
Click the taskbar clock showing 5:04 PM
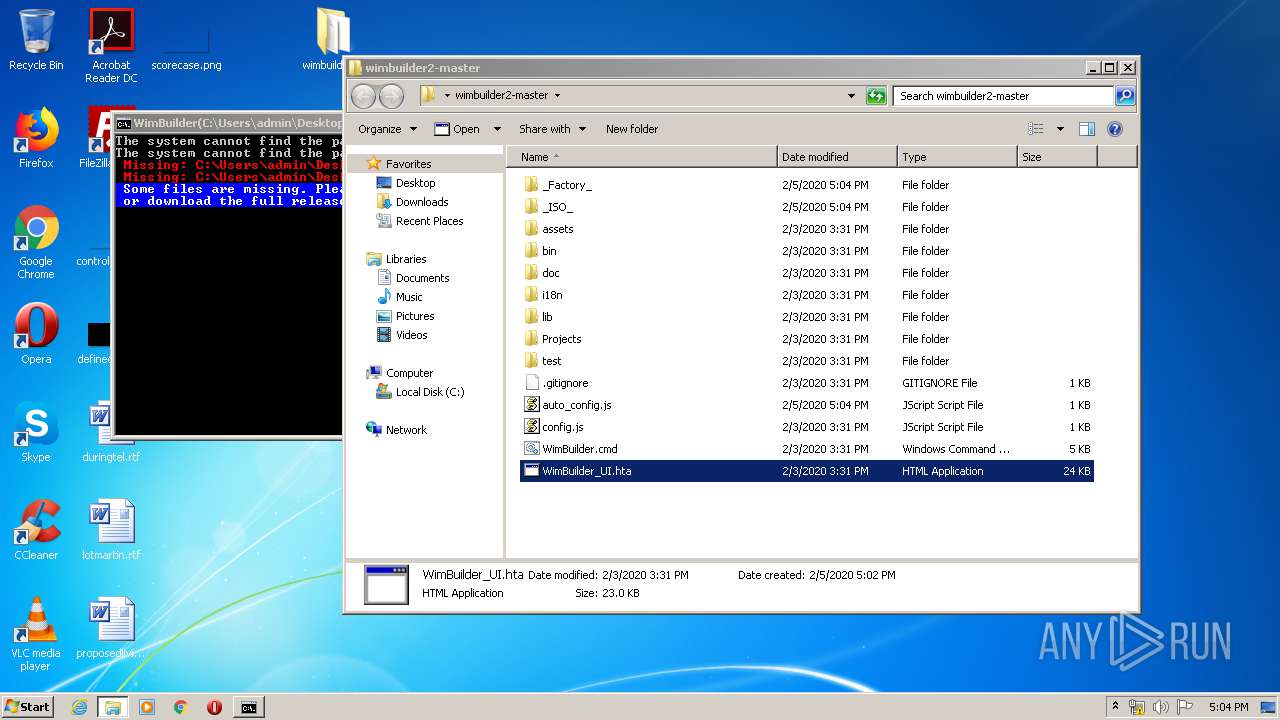coord(1228,707)
